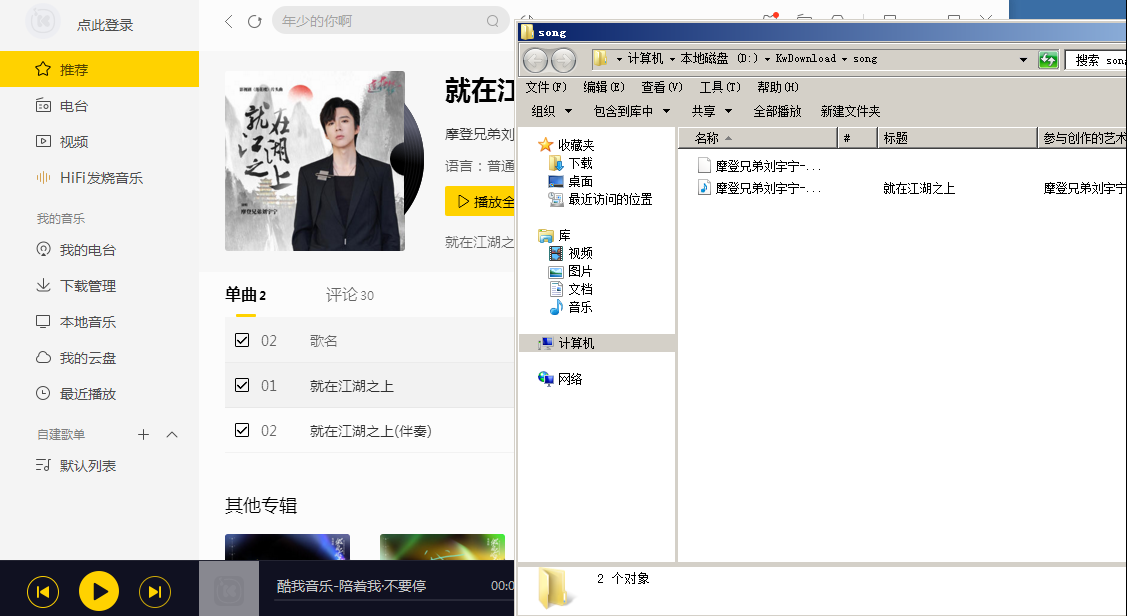This screenshot has height=616, width=1127.
Task: Toggle the checkbox for track 01 就在江湖之上
Action: (242, 385)
